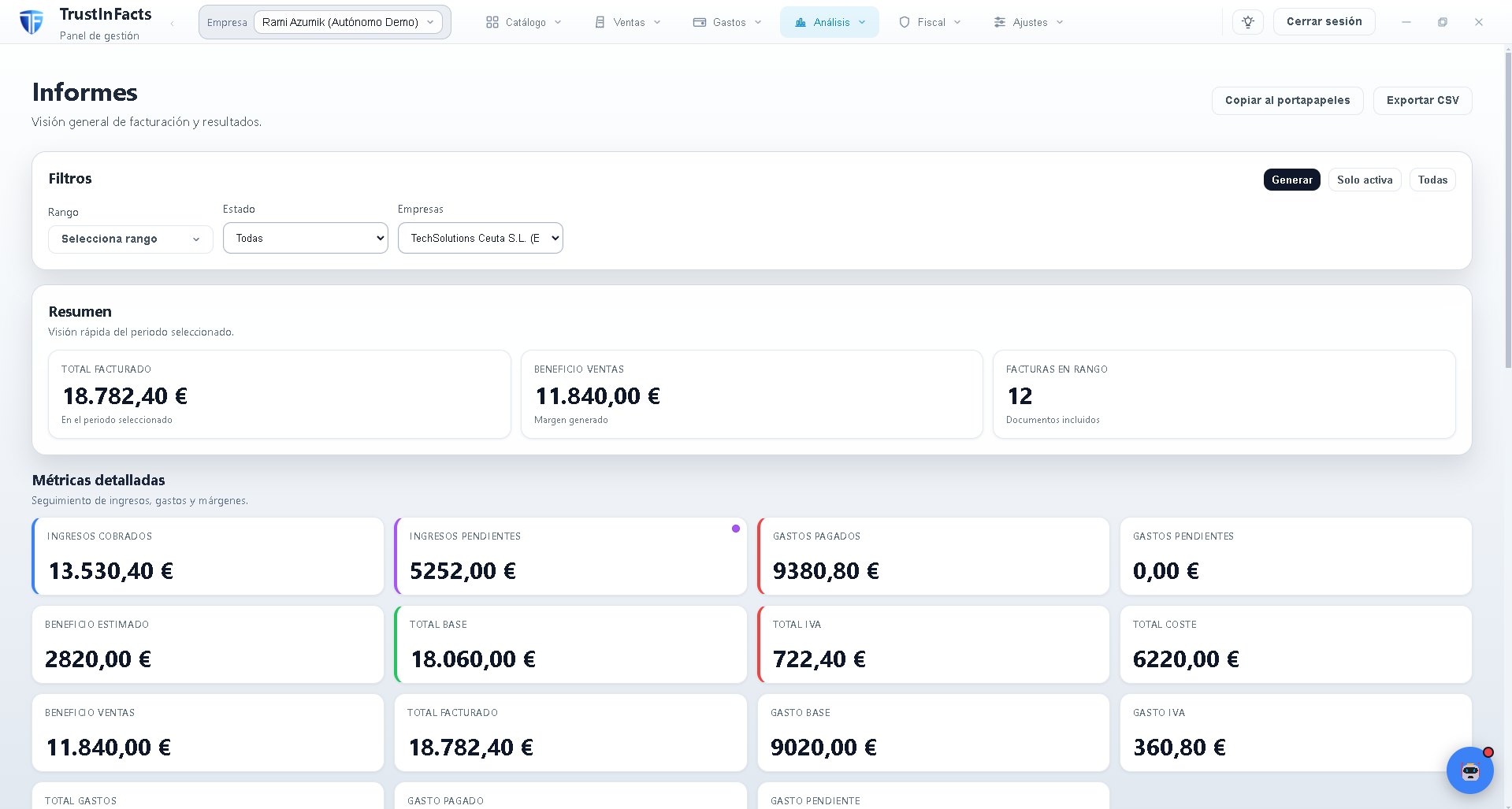This screenshot has height=809, width=1512.
Task: Click Gastos pendientes value 0,00 €
Action: click(x=1166, y=571)
